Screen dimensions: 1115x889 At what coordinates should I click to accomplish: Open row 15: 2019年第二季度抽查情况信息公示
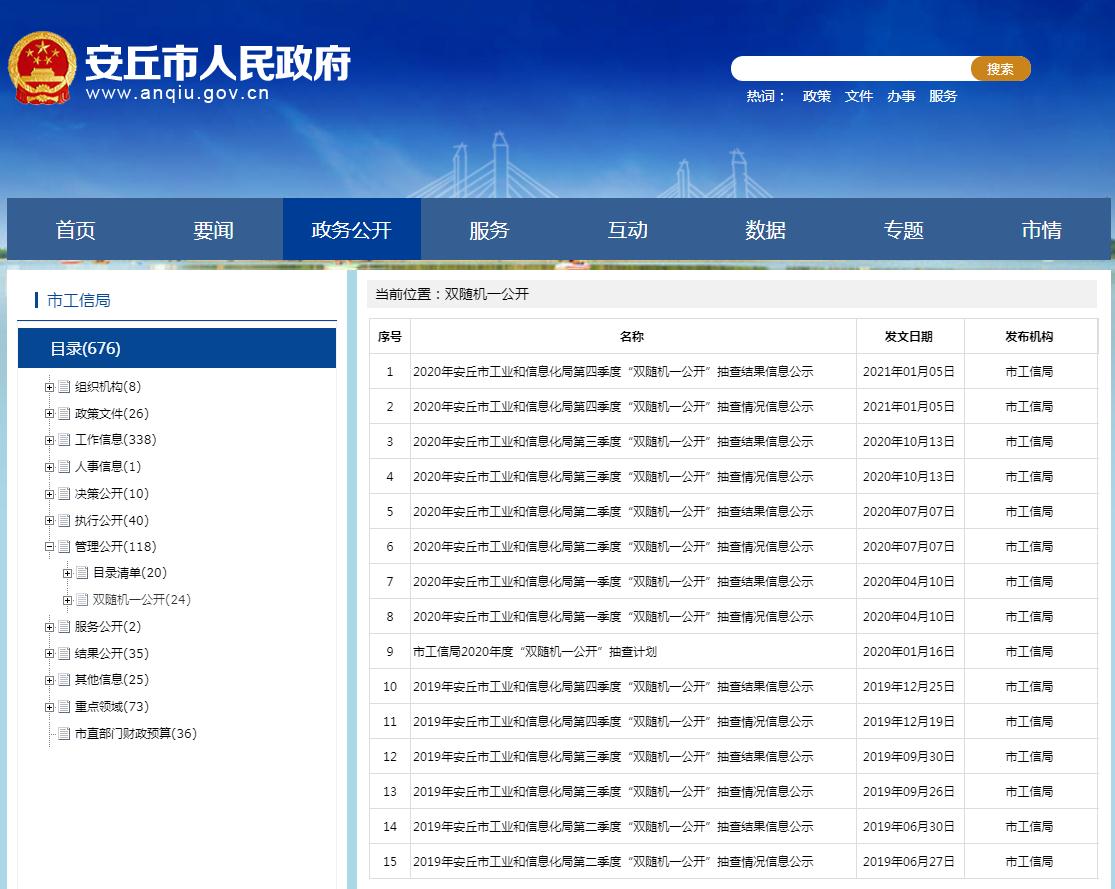613,862
